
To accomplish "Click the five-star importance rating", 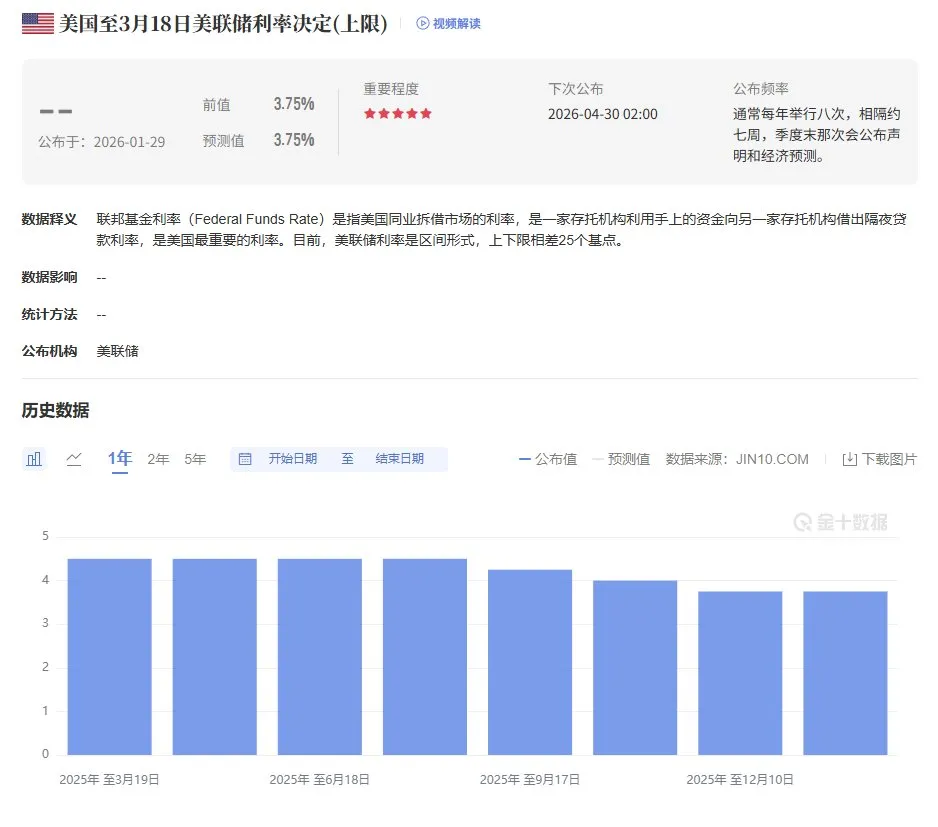I will pos(397,114).
